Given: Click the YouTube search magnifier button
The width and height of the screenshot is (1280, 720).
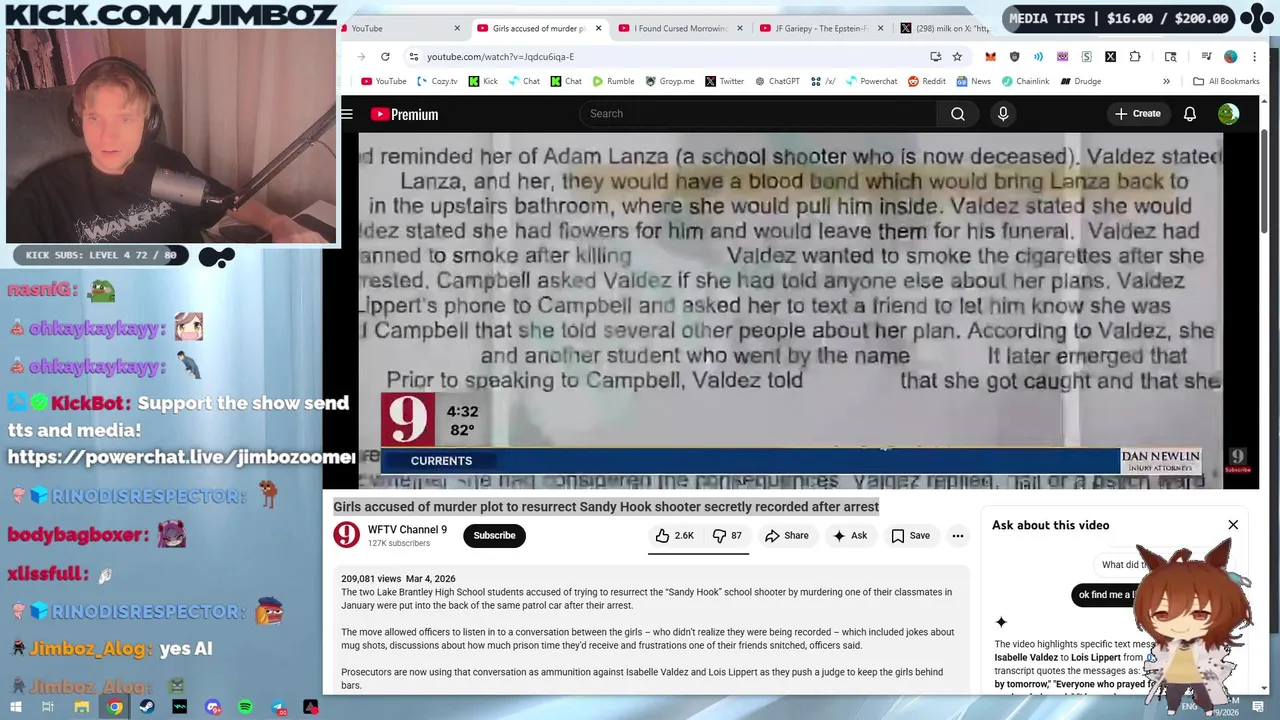Looking at the screenshot, I should click(x=958, y=114).
